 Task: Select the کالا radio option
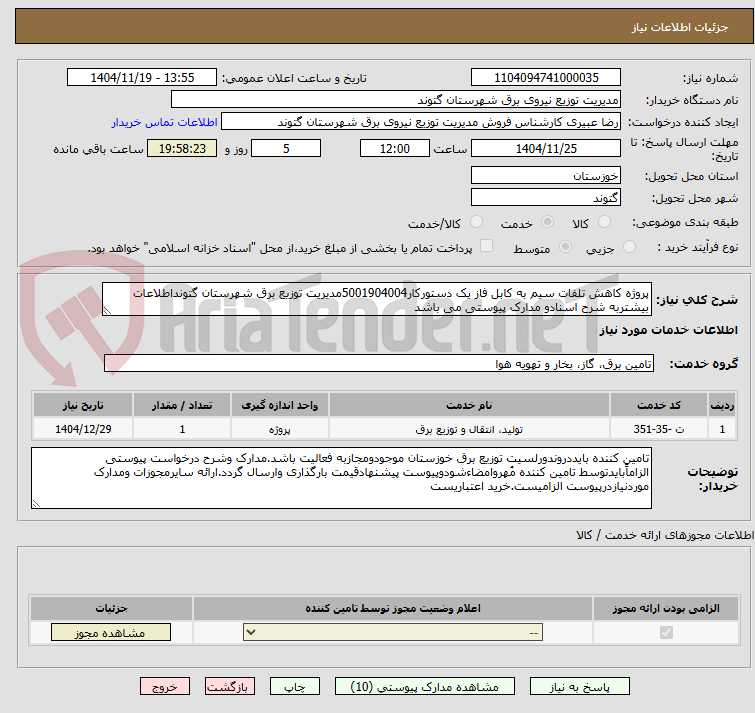point(604,222)
